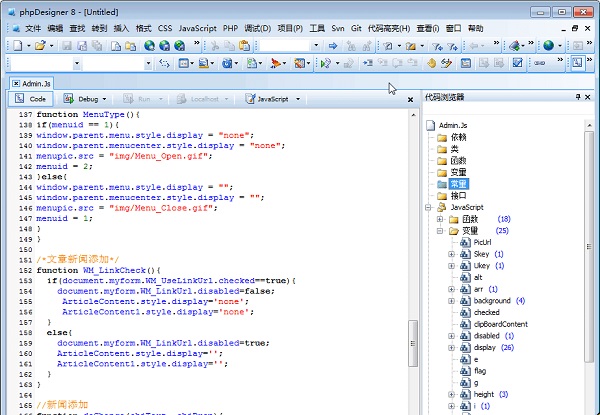
Task: Select the PicUrl variable
Action: point(482,242)
